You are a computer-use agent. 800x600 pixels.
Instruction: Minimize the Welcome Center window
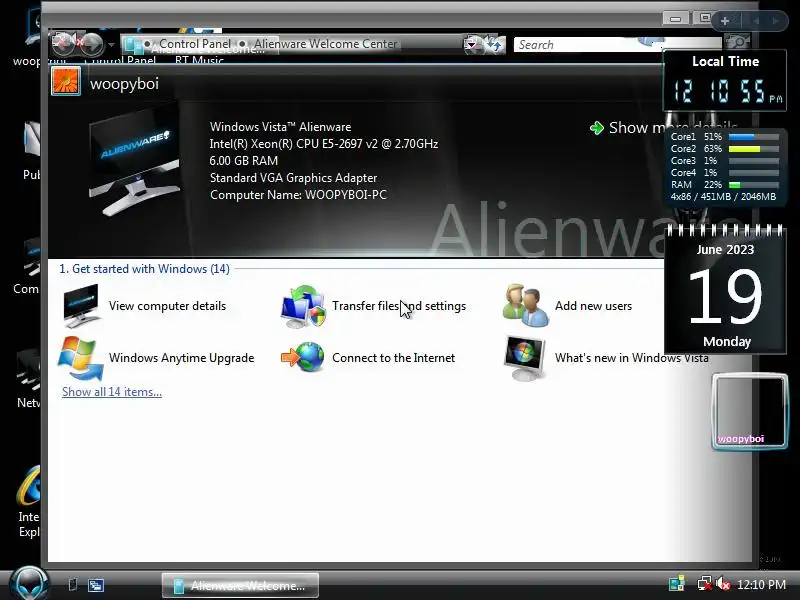click(676, 19)
